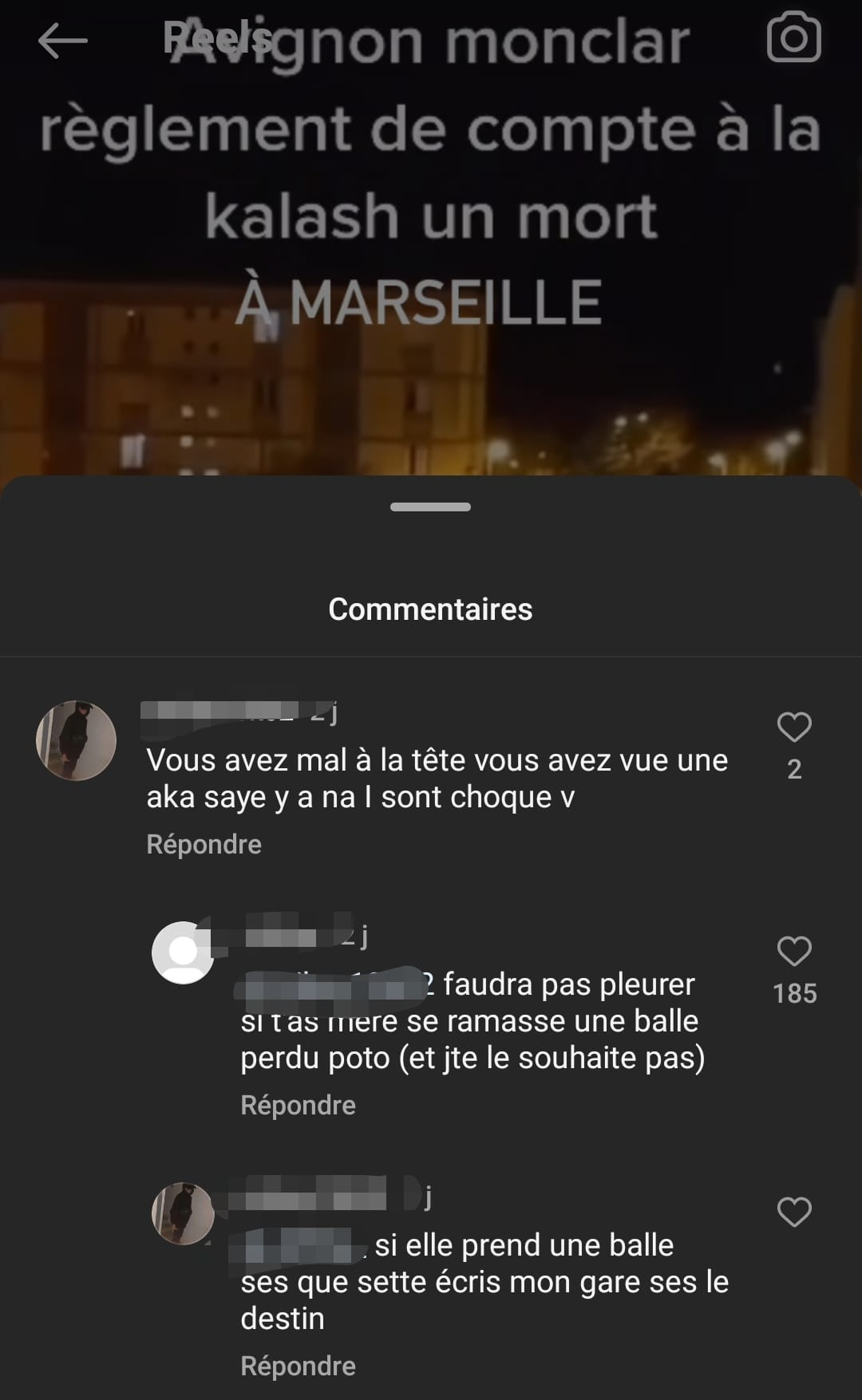Reply to the 'faudra pas pleurer' comment

click(x=298, y=1105)
